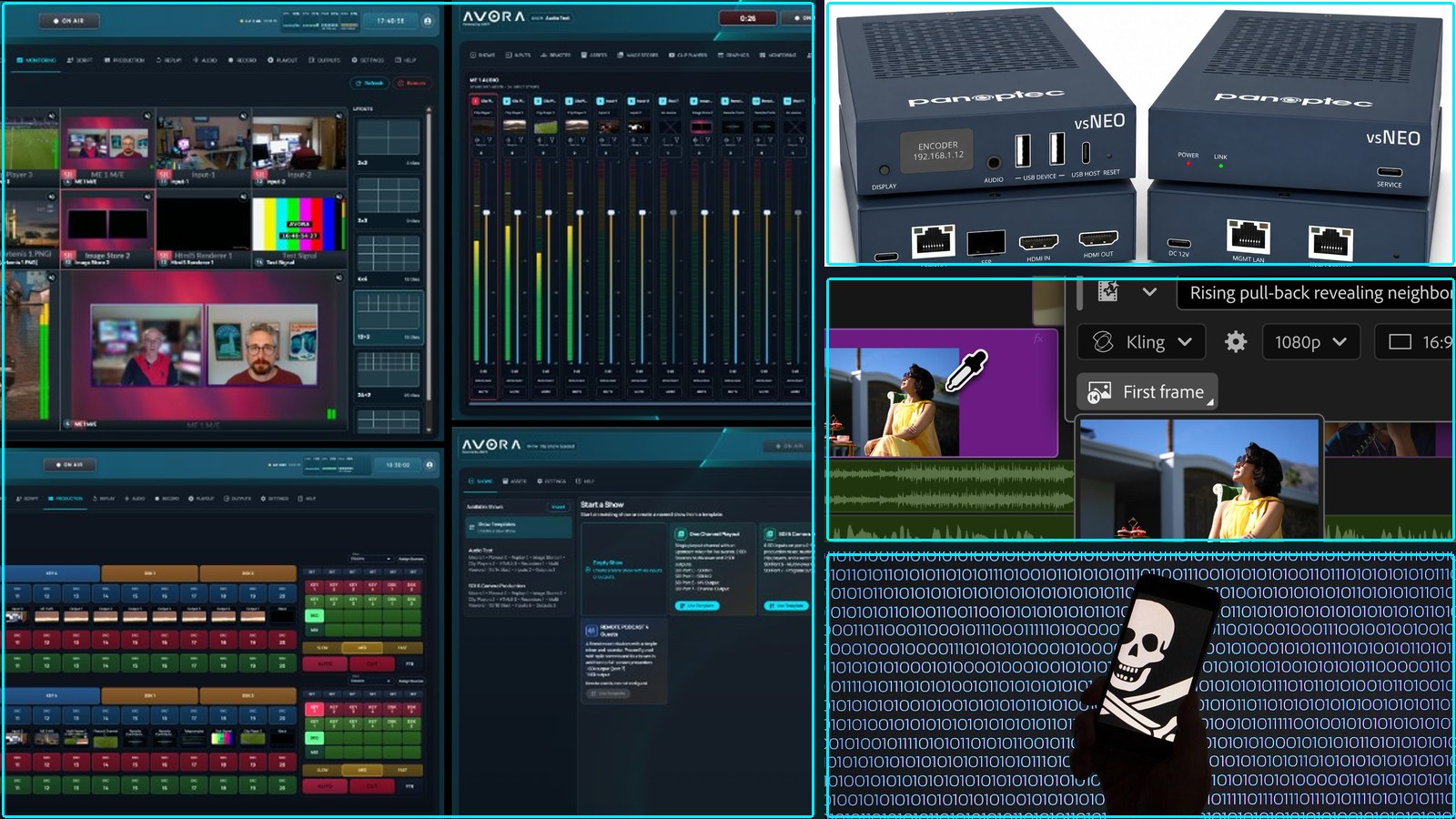Select the 4x4 multiview layout thumbnail
The height and width of the screenshot is (819, 1456).
point(388,253)
